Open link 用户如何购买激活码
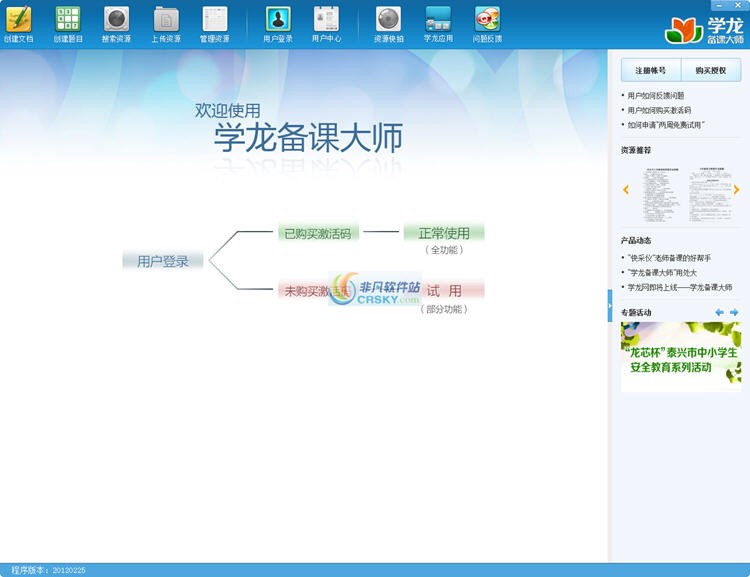 click(x=659, y=110)
